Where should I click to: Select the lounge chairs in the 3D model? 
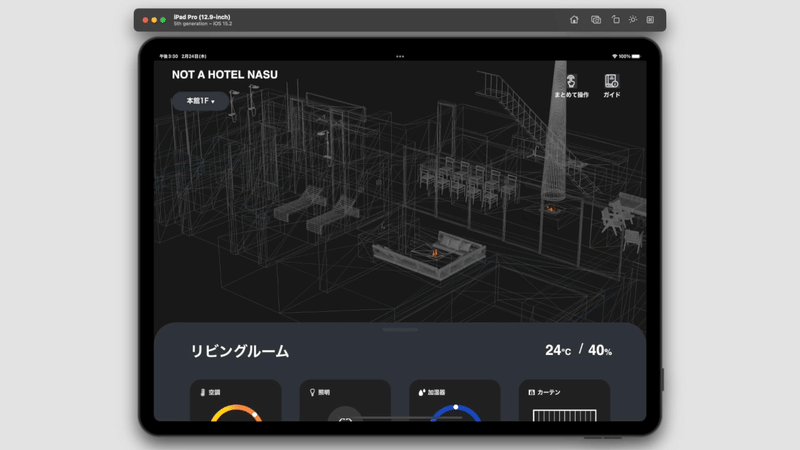coord(316,209)
